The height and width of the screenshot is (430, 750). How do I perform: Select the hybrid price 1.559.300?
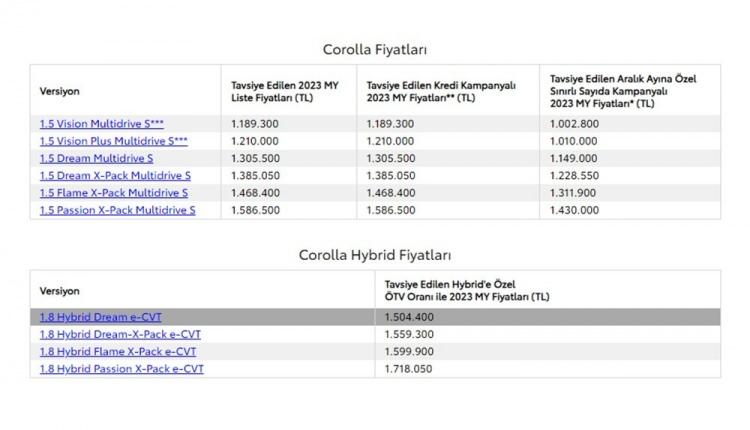click(409, 334)
